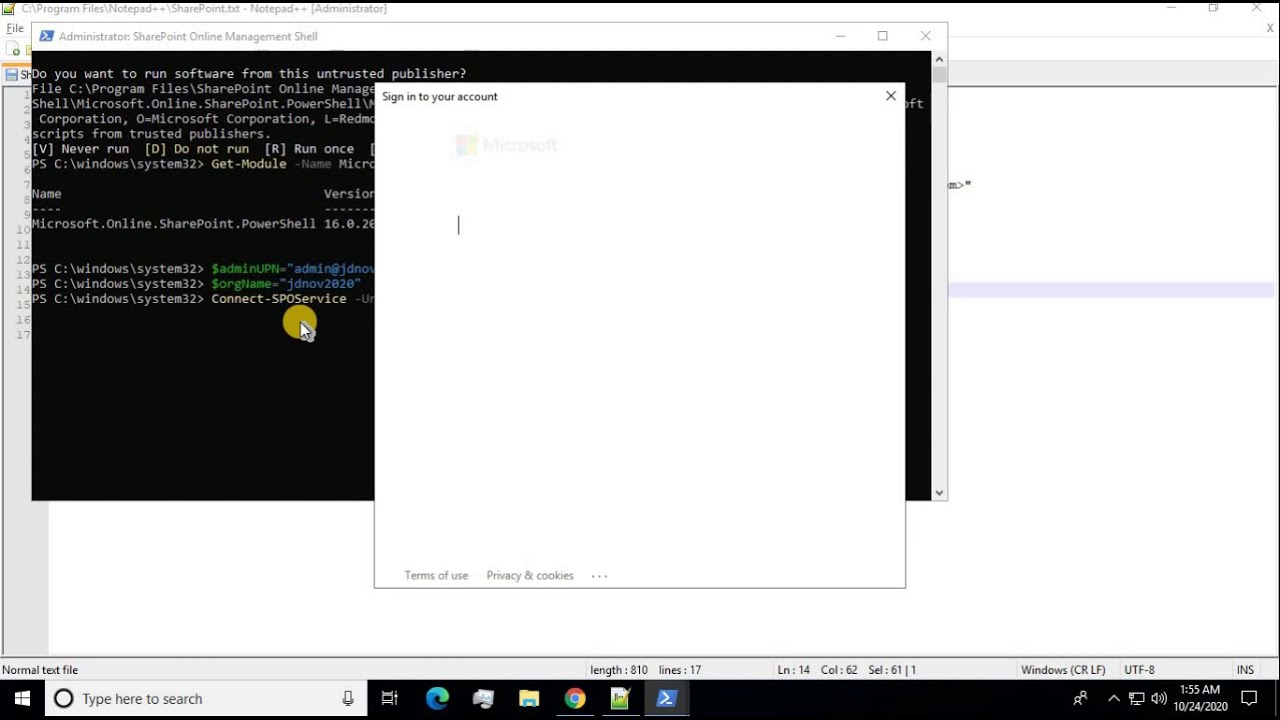Open Task View on the taskbar
1280x720 pixels.
pos(390,699)
